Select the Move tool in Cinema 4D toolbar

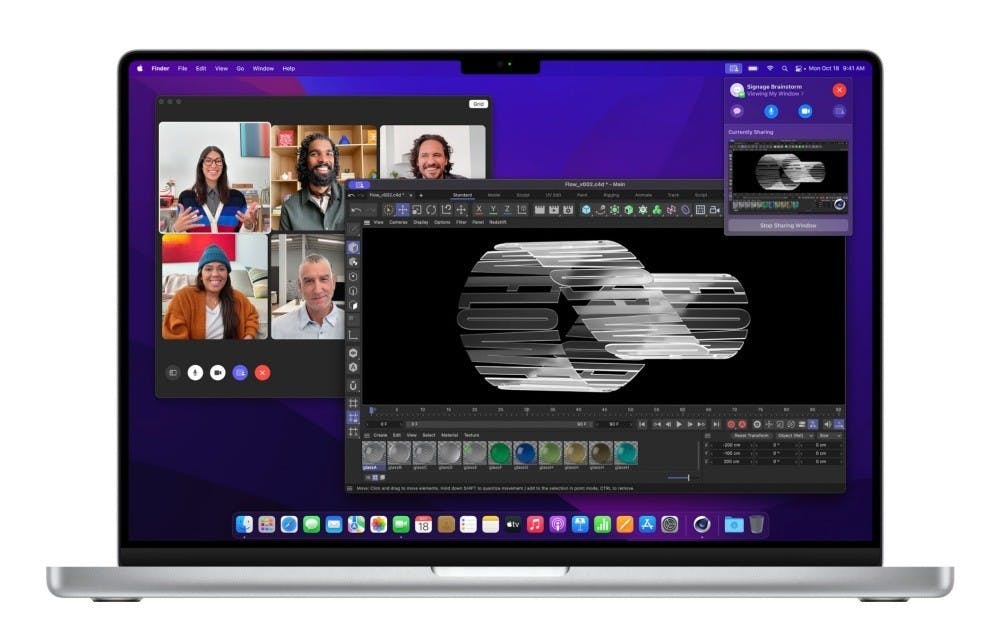pyautogui.click(x=402, y=210)
